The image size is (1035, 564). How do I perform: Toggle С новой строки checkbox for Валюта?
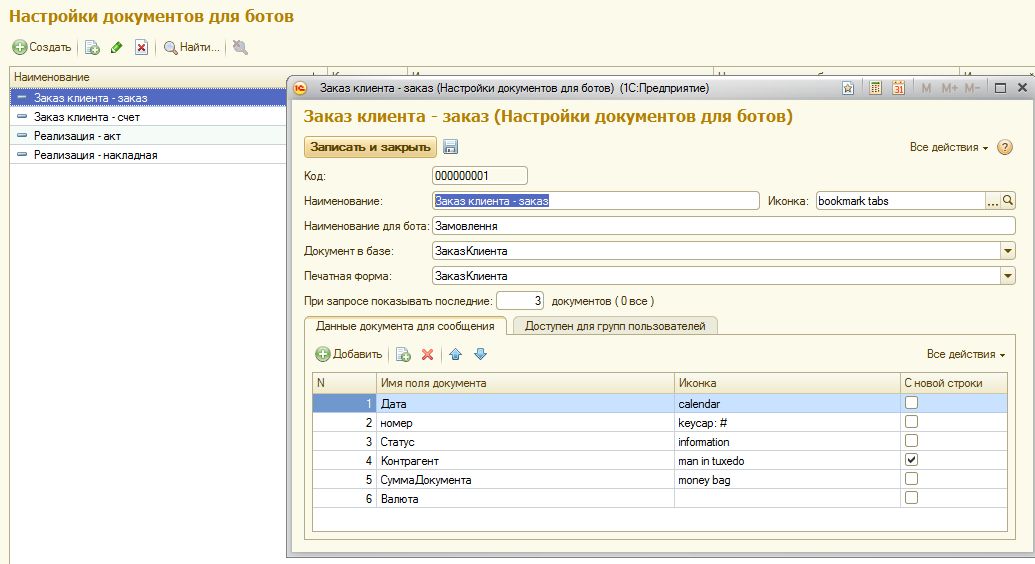pos(912,498)
